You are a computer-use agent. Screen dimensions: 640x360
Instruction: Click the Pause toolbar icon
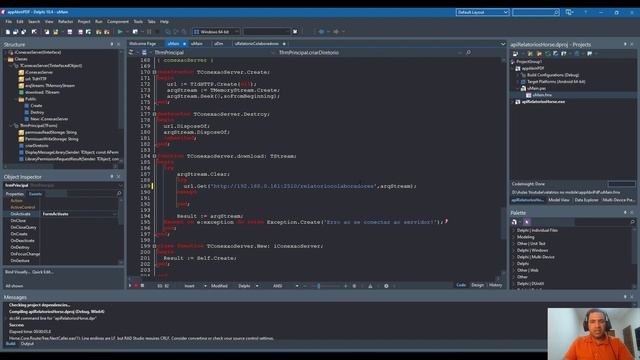149,31
